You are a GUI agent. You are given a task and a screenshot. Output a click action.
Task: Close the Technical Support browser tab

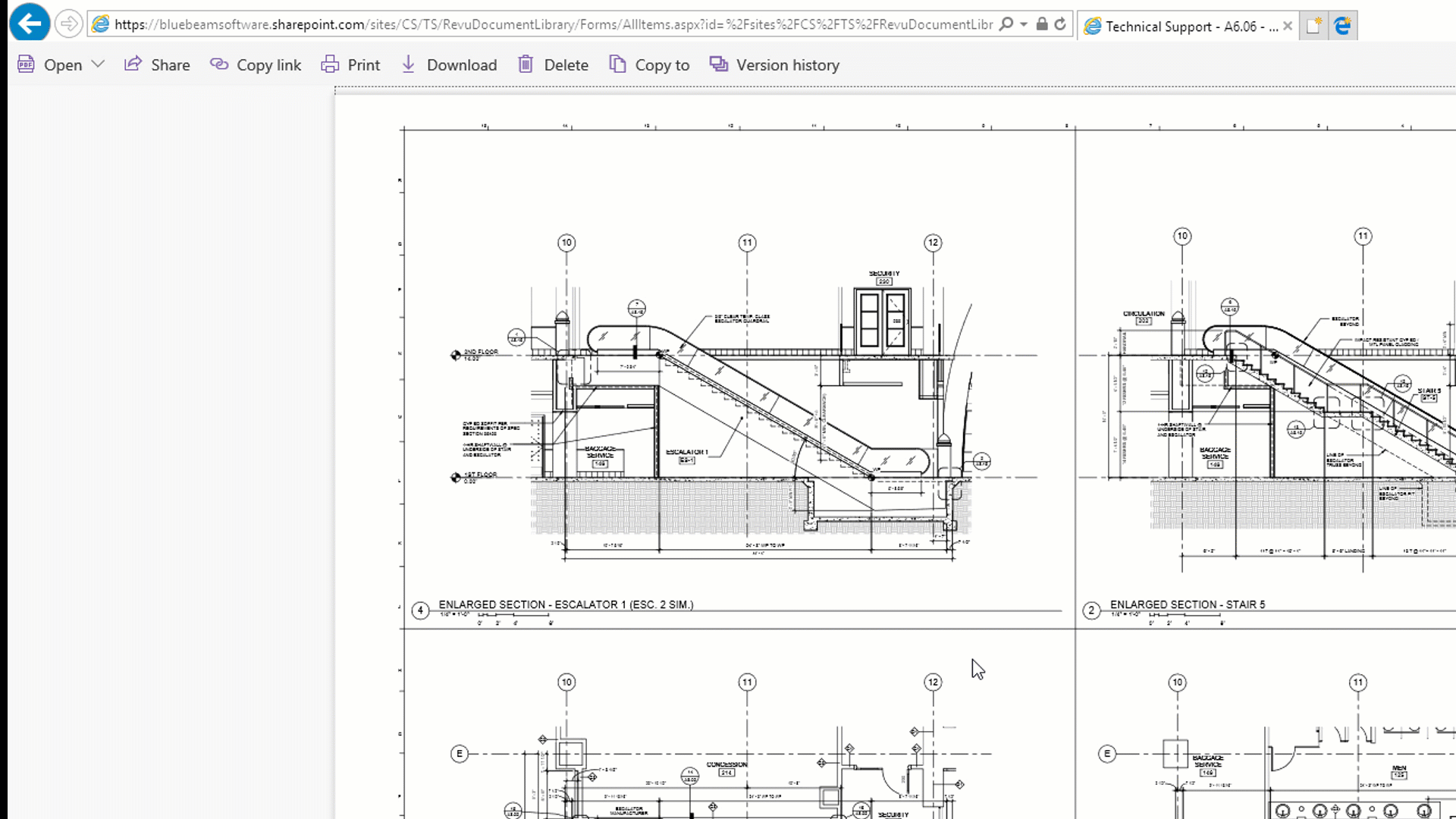click(x=1288, y=27)
